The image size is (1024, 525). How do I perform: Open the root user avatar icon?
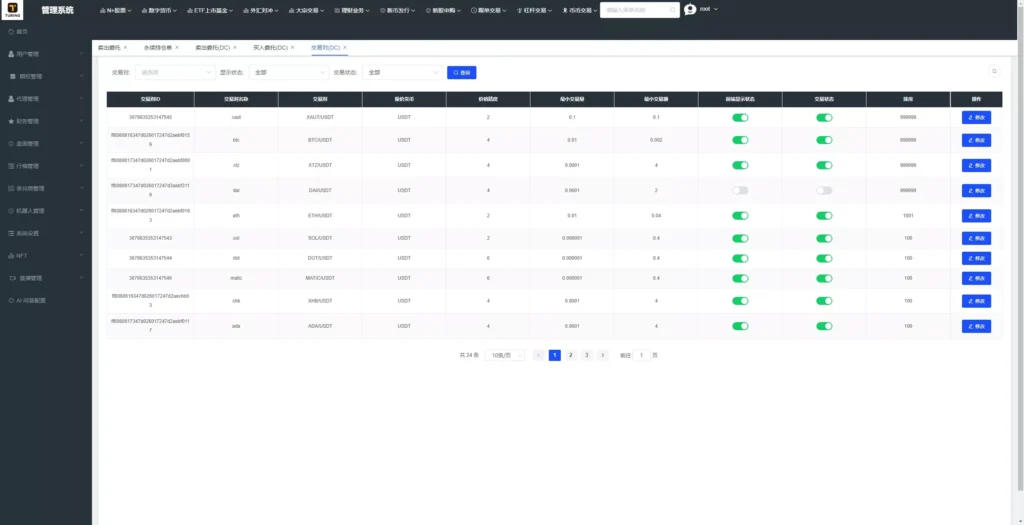pyautogui.click(x=690, y=10)
